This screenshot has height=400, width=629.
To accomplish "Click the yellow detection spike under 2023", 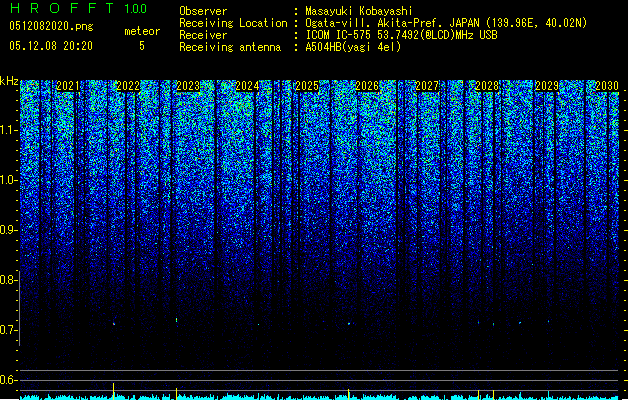I will [177, 394].
